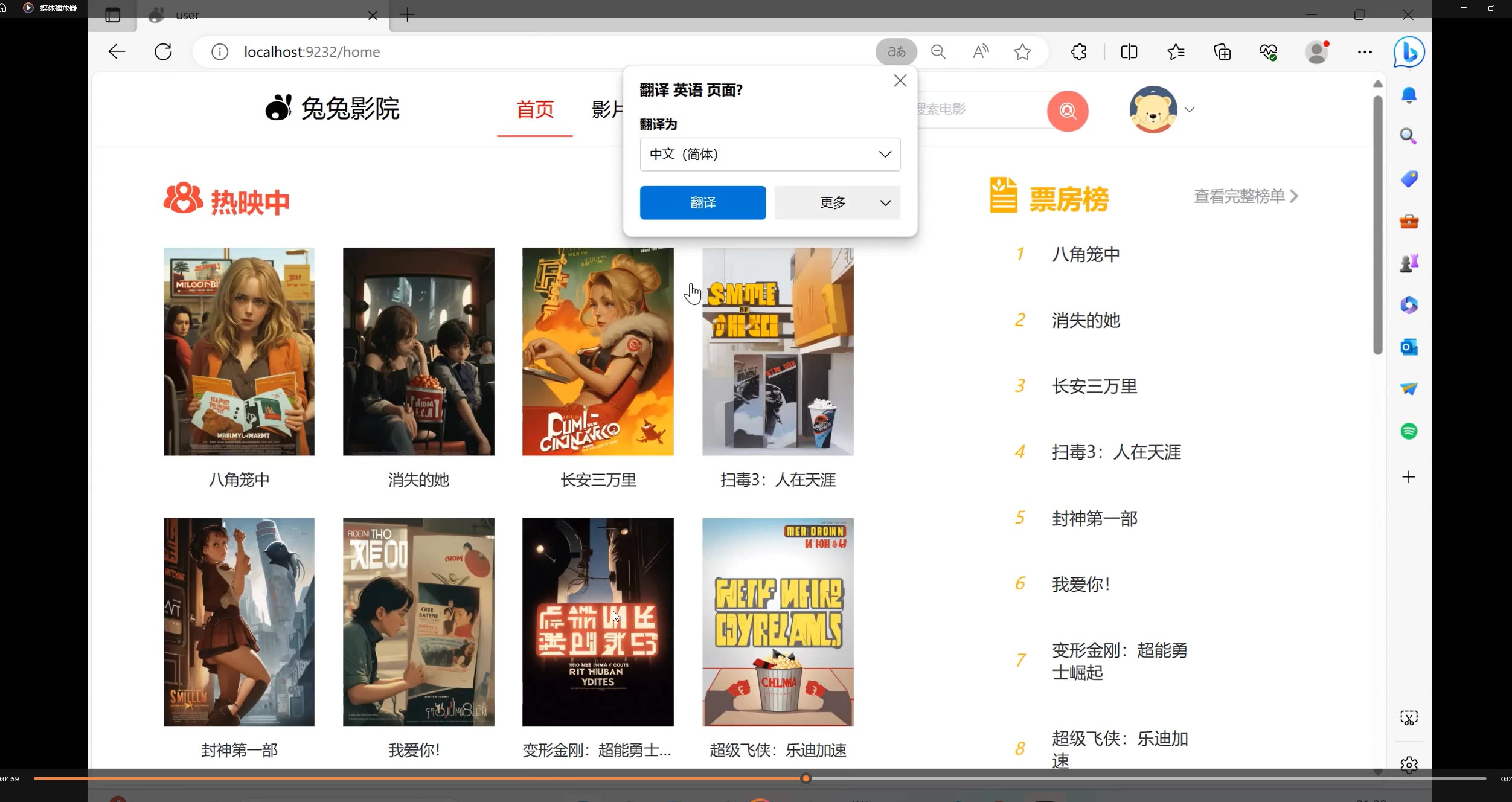Click the media player progress slider handle
This screenshot has width=1512, height=802.
click(x=806, y=778)
